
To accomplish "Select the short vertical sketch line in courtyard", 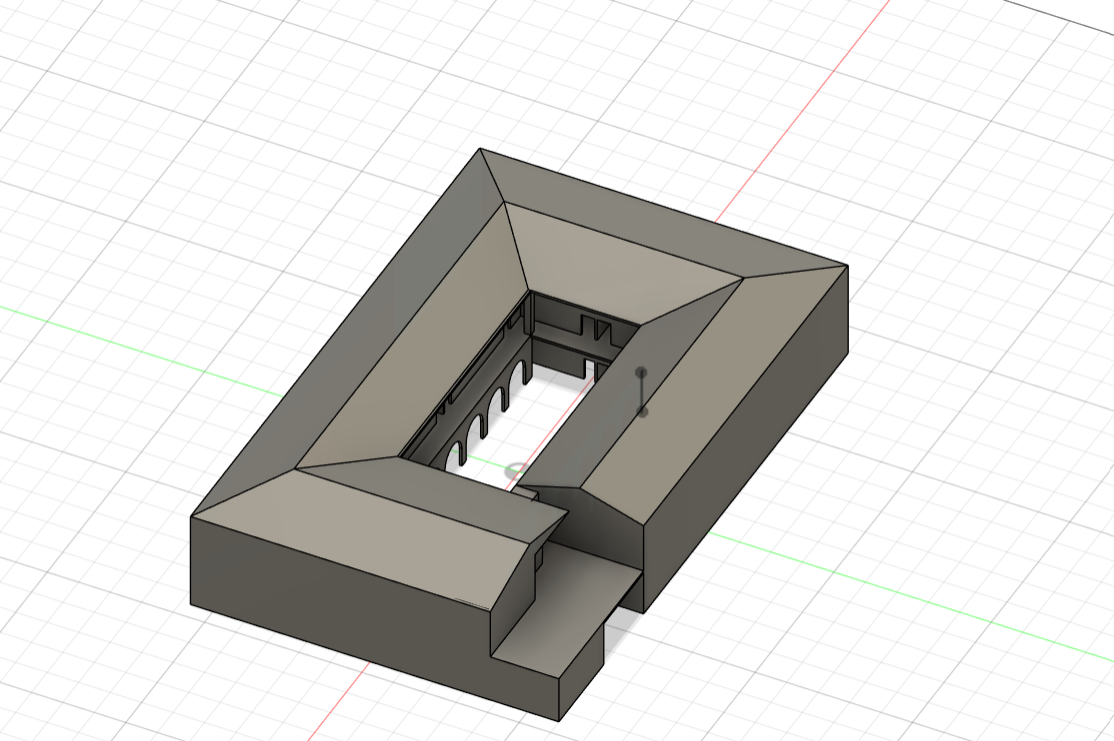I will (x=642, y=392).
